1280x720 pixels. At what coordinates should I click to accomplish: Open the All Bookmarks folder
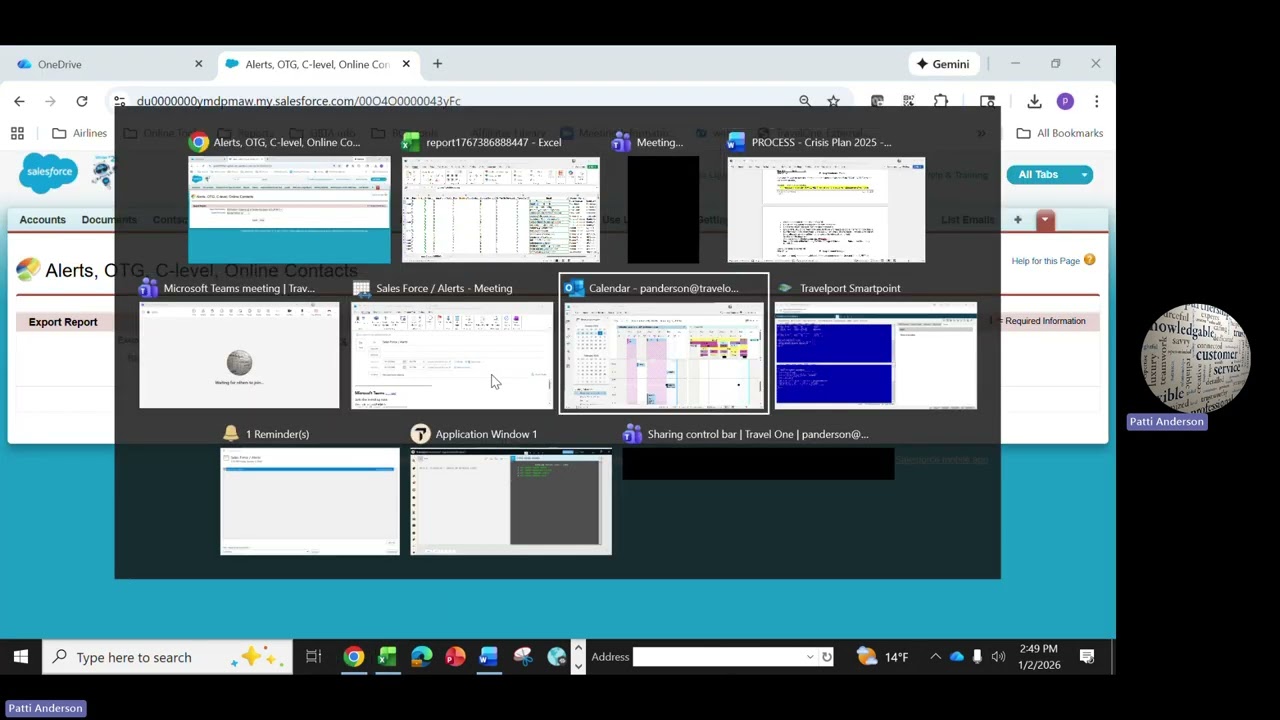1059,133
